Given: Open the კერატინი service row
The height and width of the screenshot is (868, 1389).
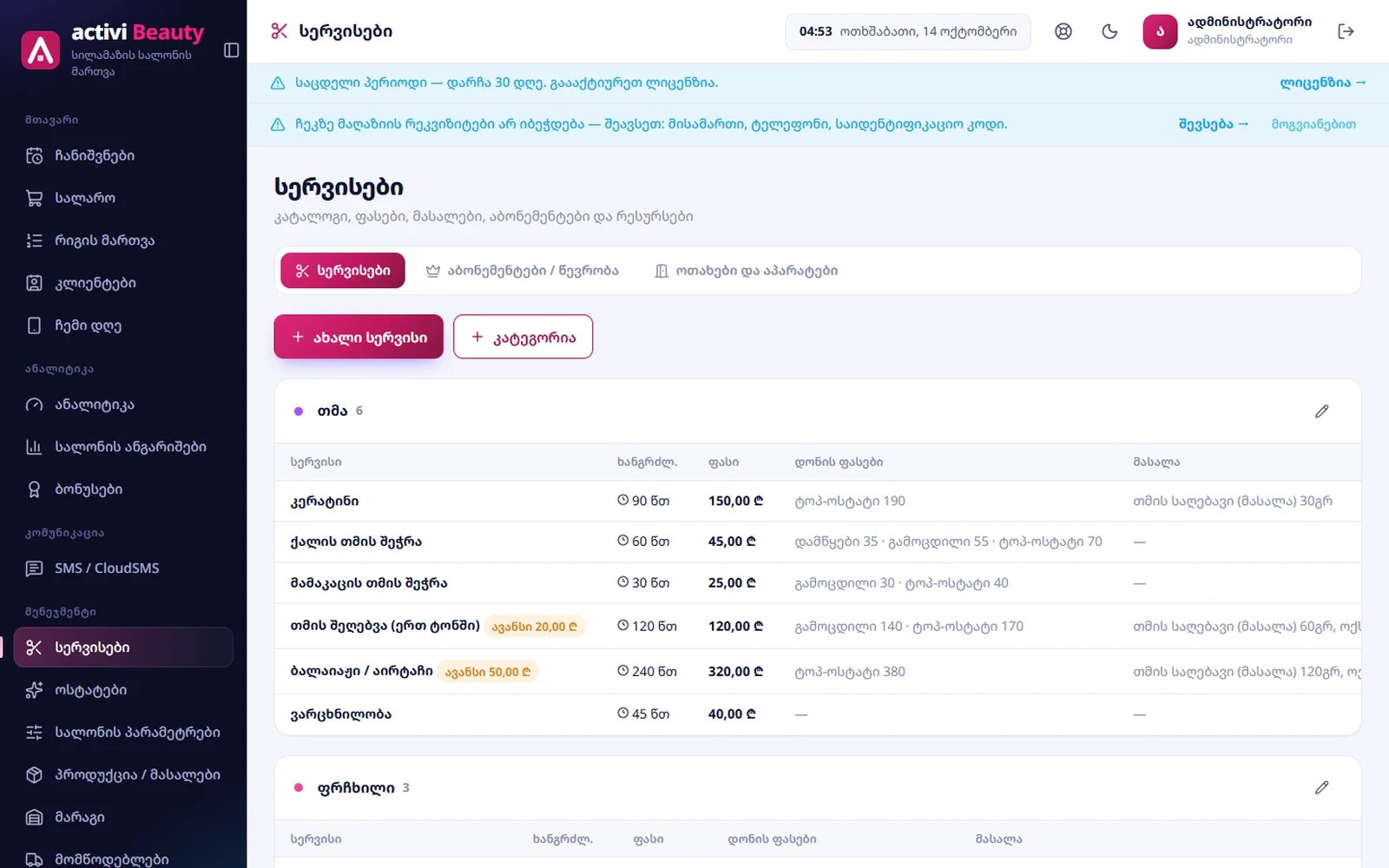Looking at the screenshot, I should [818, 502].
